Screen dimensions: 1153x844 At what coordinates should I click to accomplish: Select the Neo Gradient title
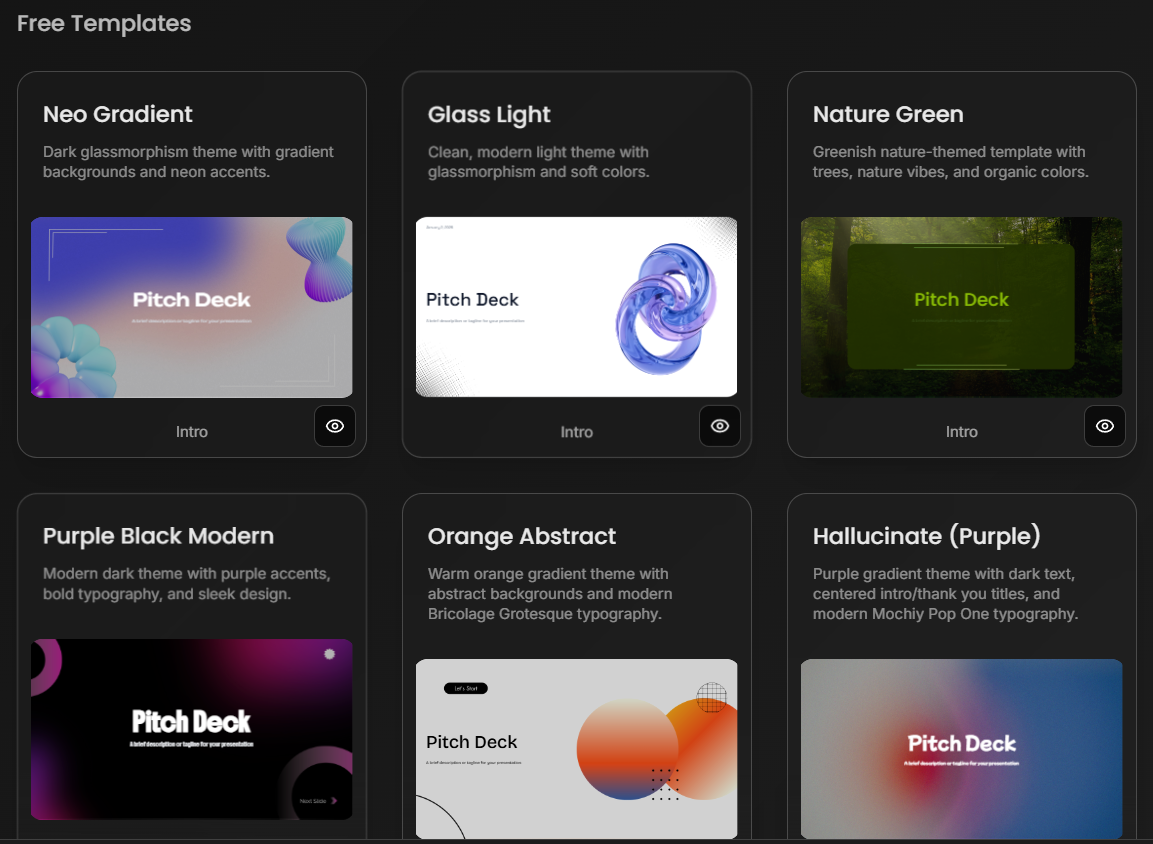click(118, 114)
